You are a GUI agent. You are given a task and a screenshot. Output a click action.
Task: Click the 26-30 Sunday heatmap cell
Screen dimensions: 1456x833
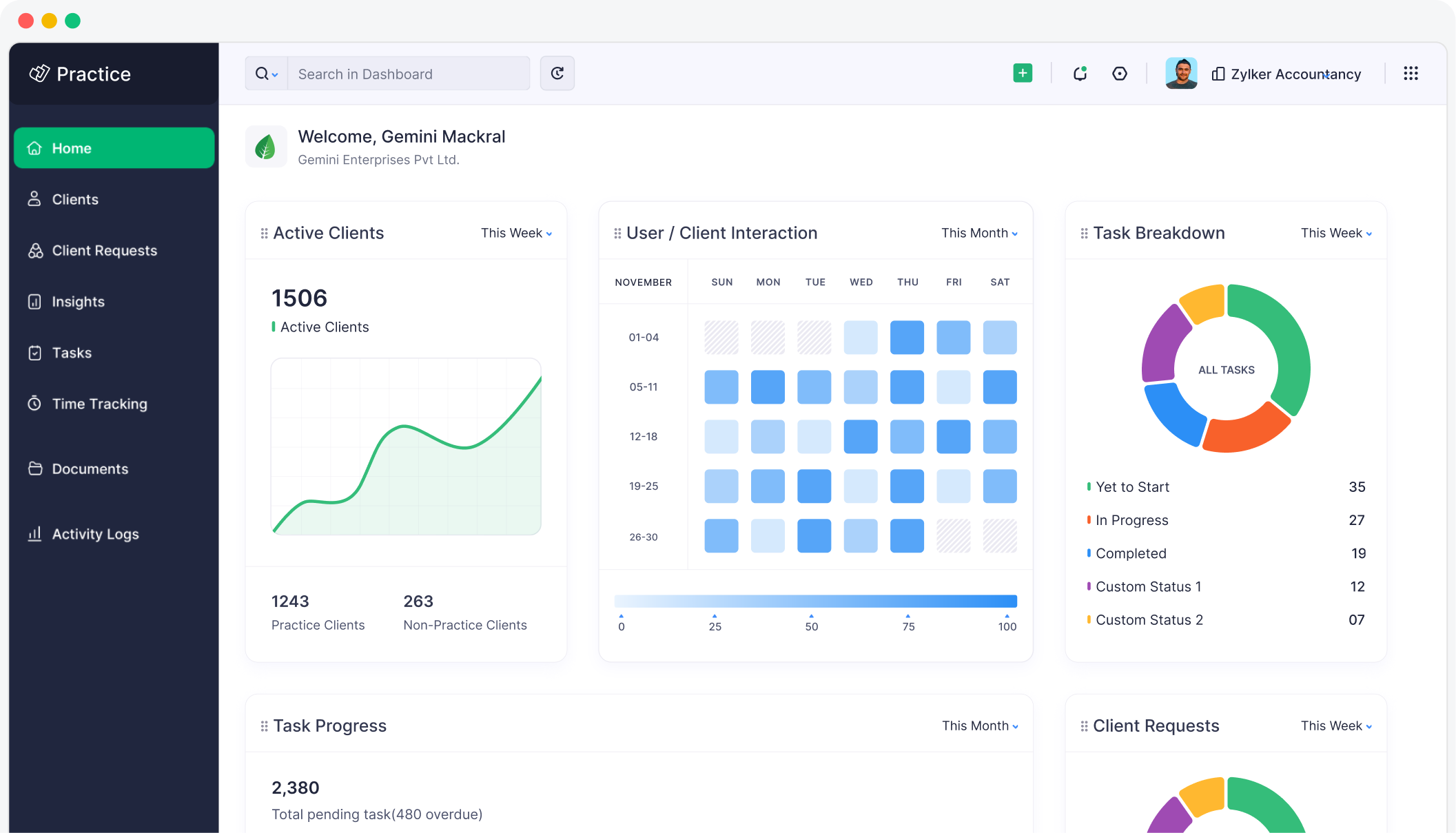click(x=721, y=536)
